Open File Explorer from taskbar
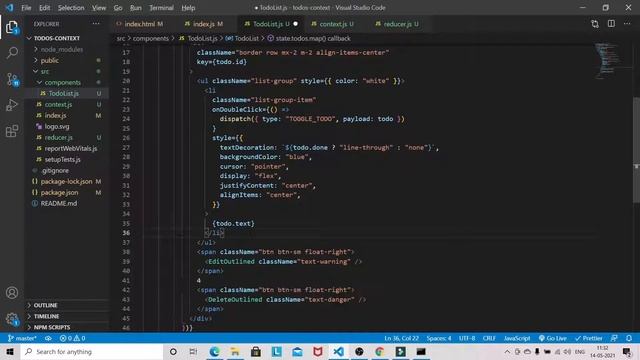This screenshot has width=640, height=360. (235, 351)
